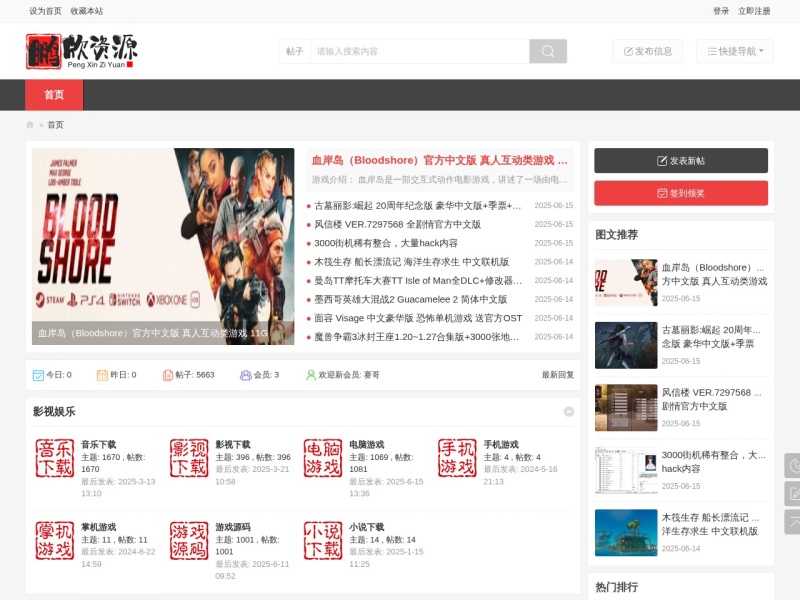Click the 古墓丽影 thumbnail in 图文推荐
Image resolution: width=800 pixels, height=600 pixels.
pyautogui.click(x=626, y=345)
